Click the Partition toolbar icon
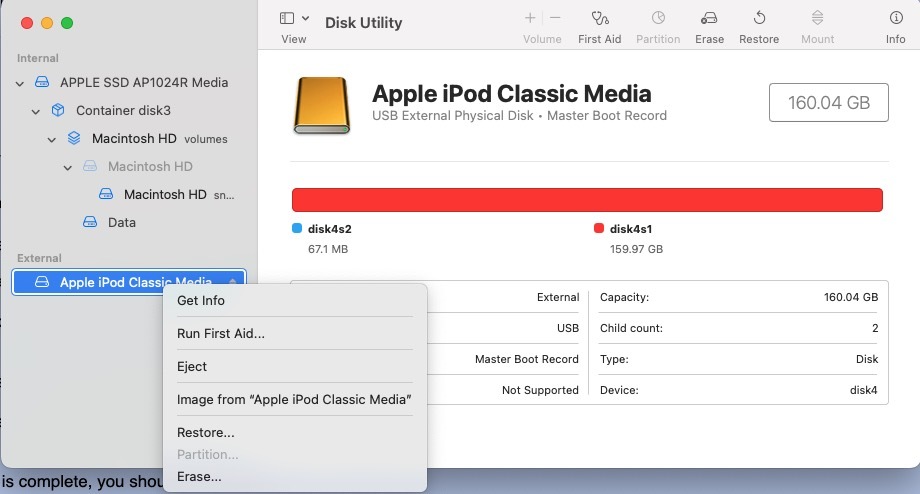 point(658,19)
